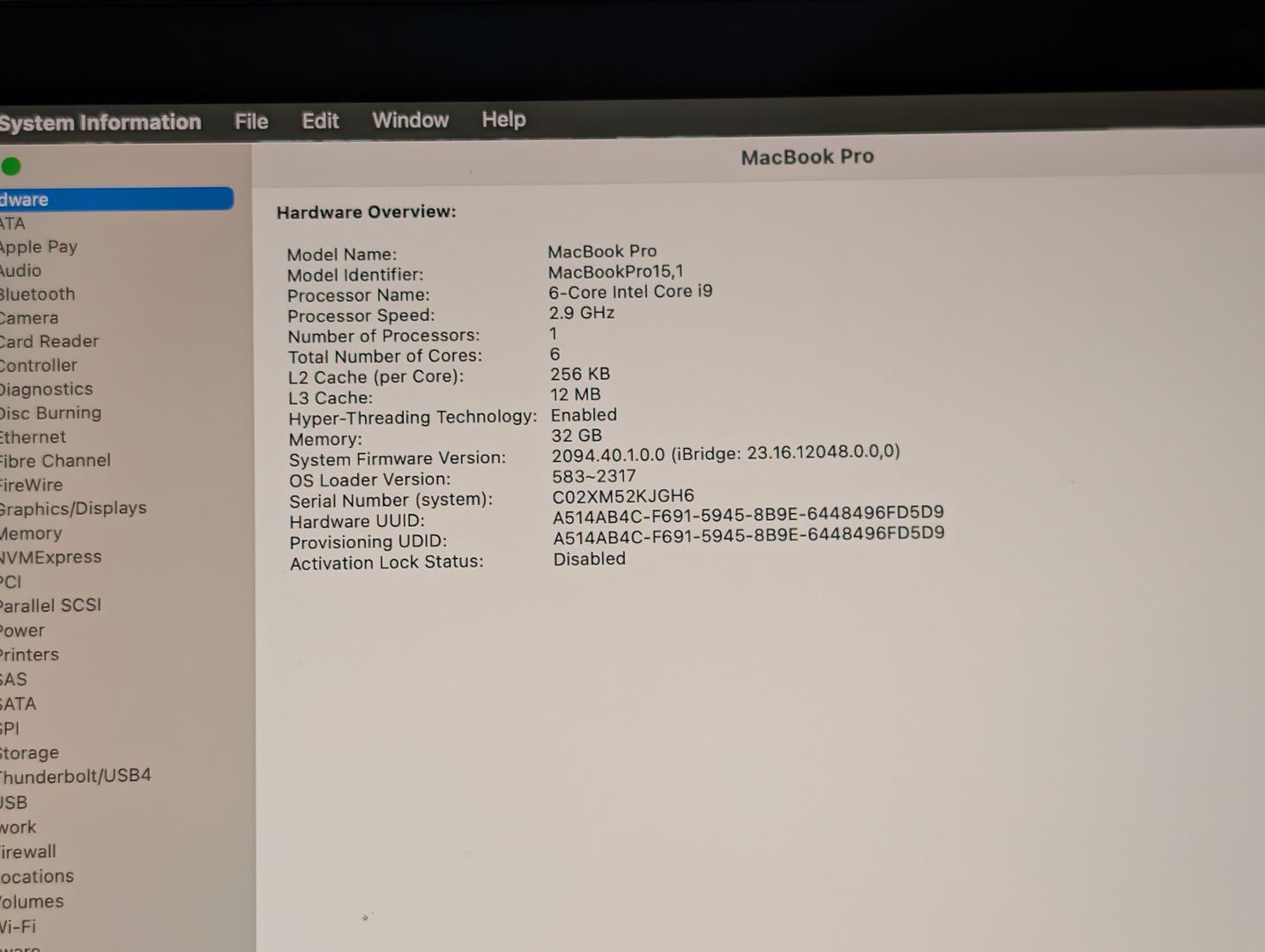The image size is (1265, 952).
Task: Click the Hyper-Threading value Enabled
Action: 584,415
